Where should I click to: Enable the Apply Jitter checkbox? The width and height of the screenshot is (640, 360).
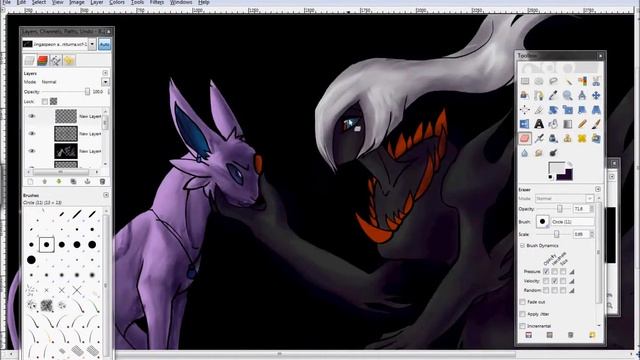click(x=522, y=314)
